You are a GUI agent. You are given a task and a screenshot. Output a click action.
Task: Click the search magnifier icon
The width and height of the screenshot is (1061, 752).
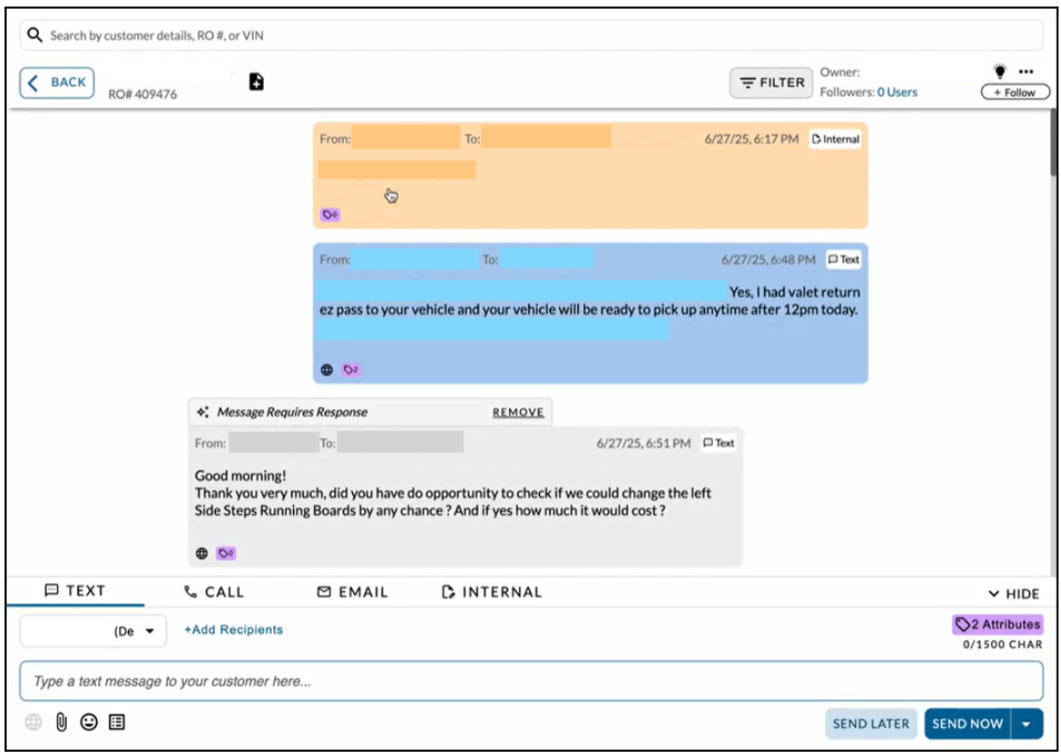tap(36, 33)
